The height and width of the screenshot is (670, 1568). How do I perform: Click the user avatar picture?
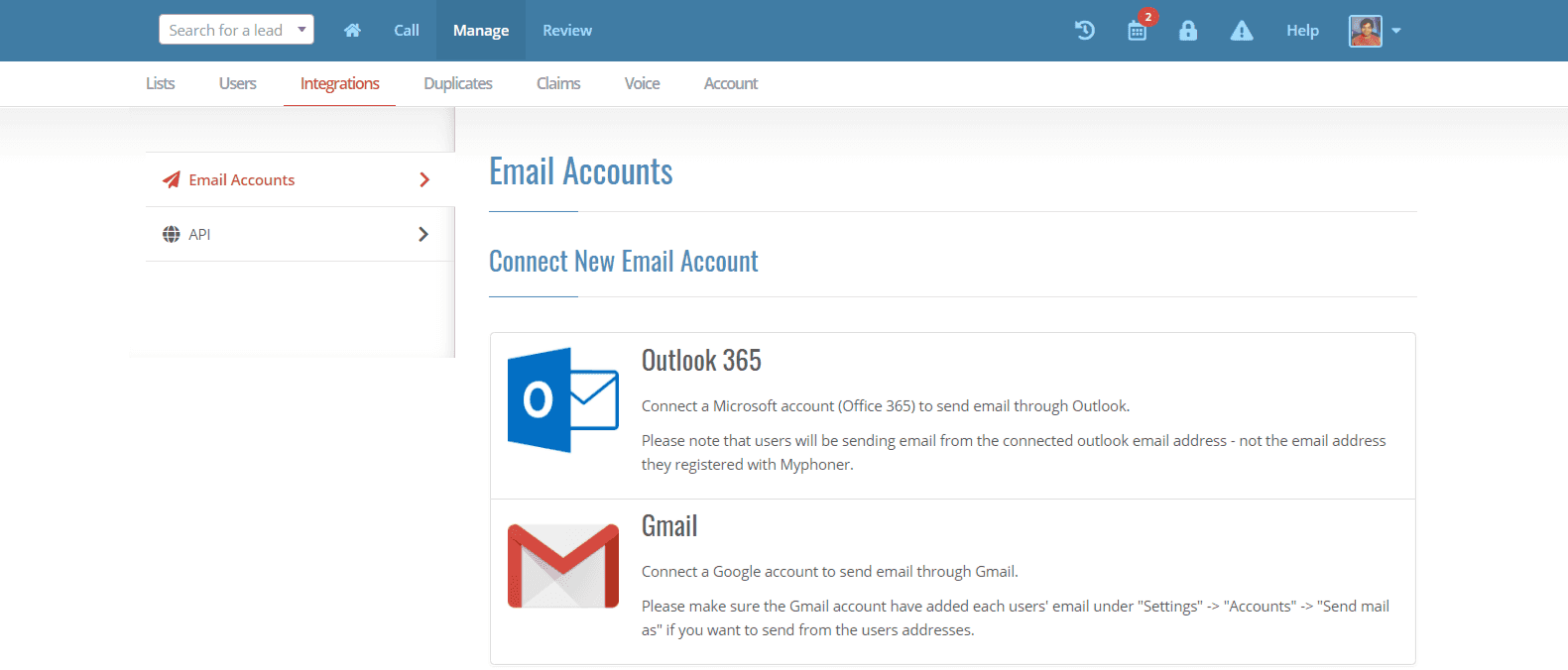click(1366, 31)
